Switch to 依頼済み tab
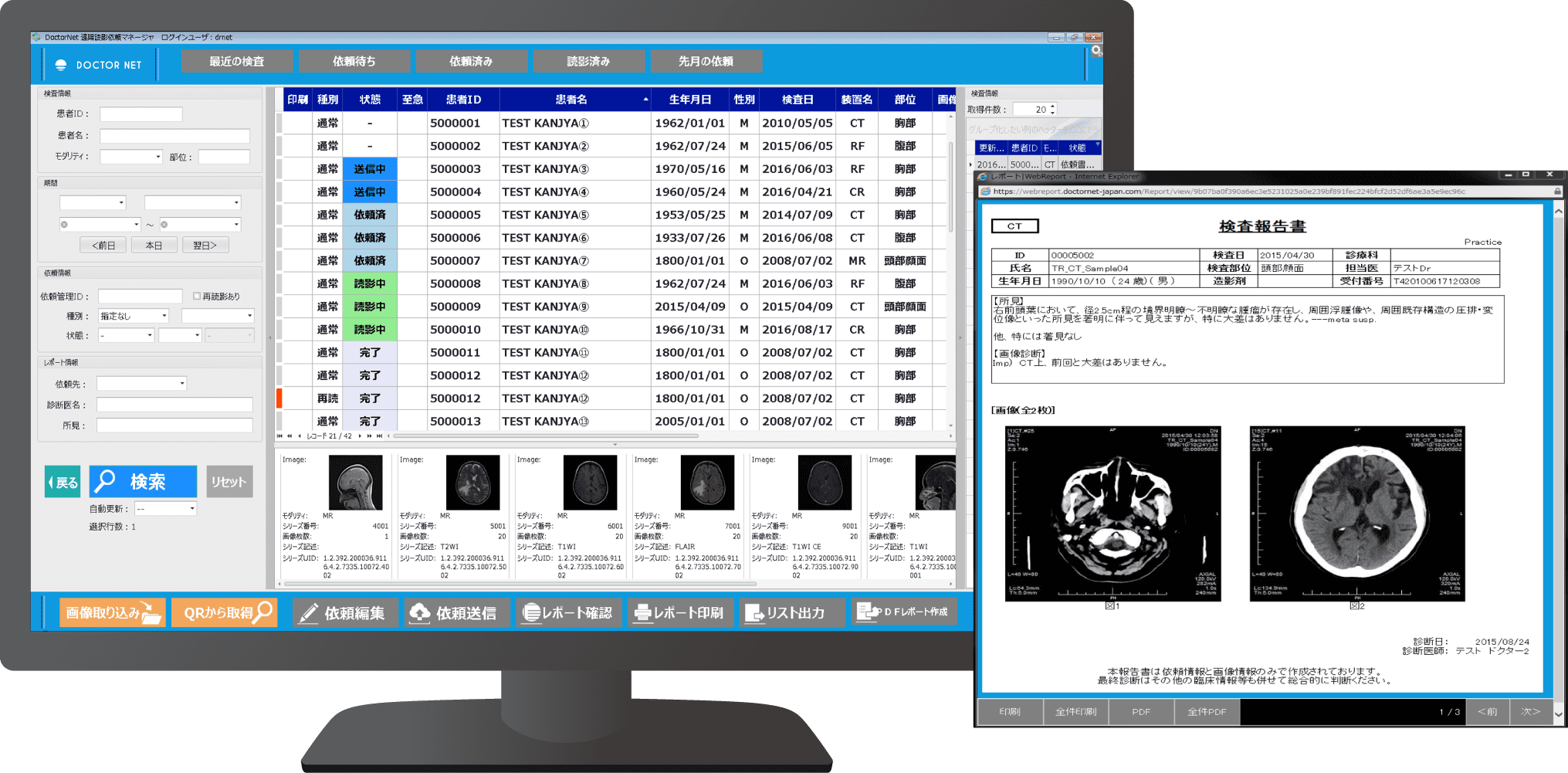The height and width of the screenshot is (773, 1568). (x=472, y=61)
